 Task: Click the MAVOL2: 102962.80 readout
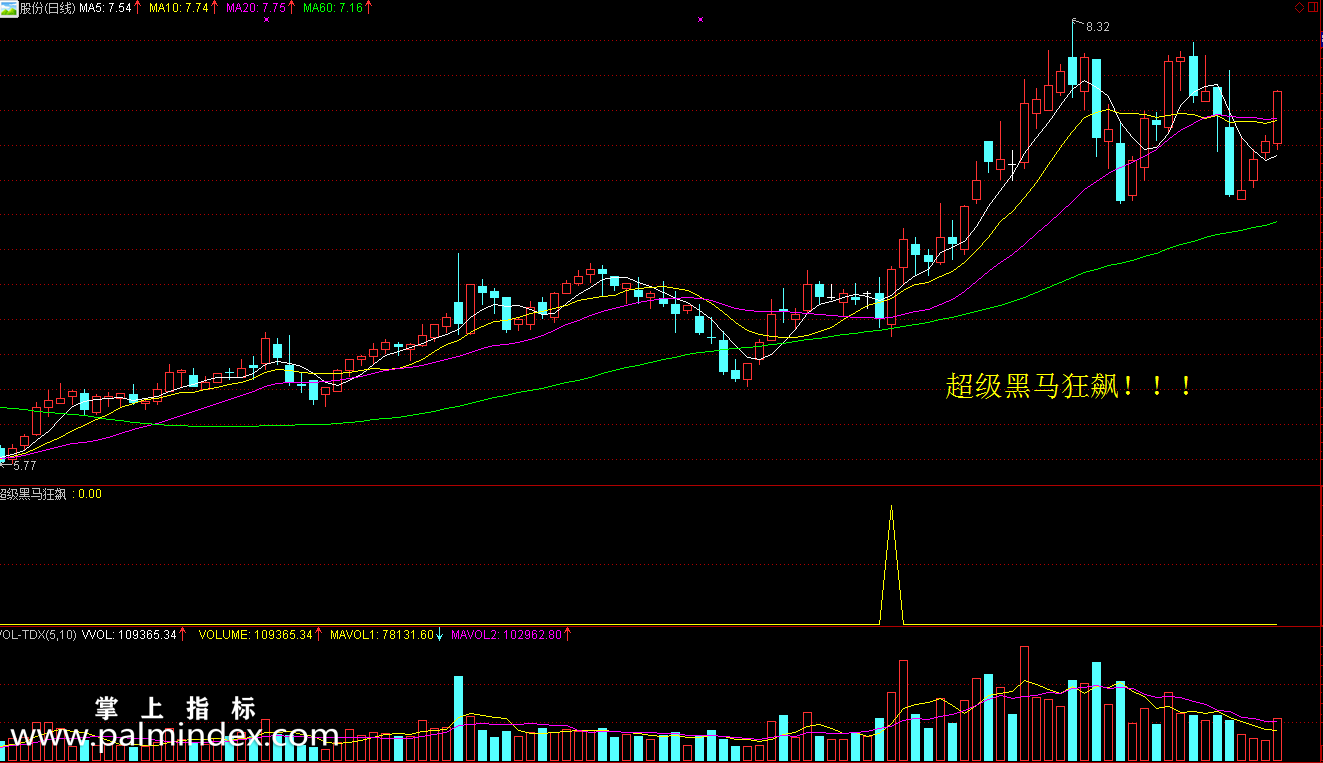pos(508,635)
